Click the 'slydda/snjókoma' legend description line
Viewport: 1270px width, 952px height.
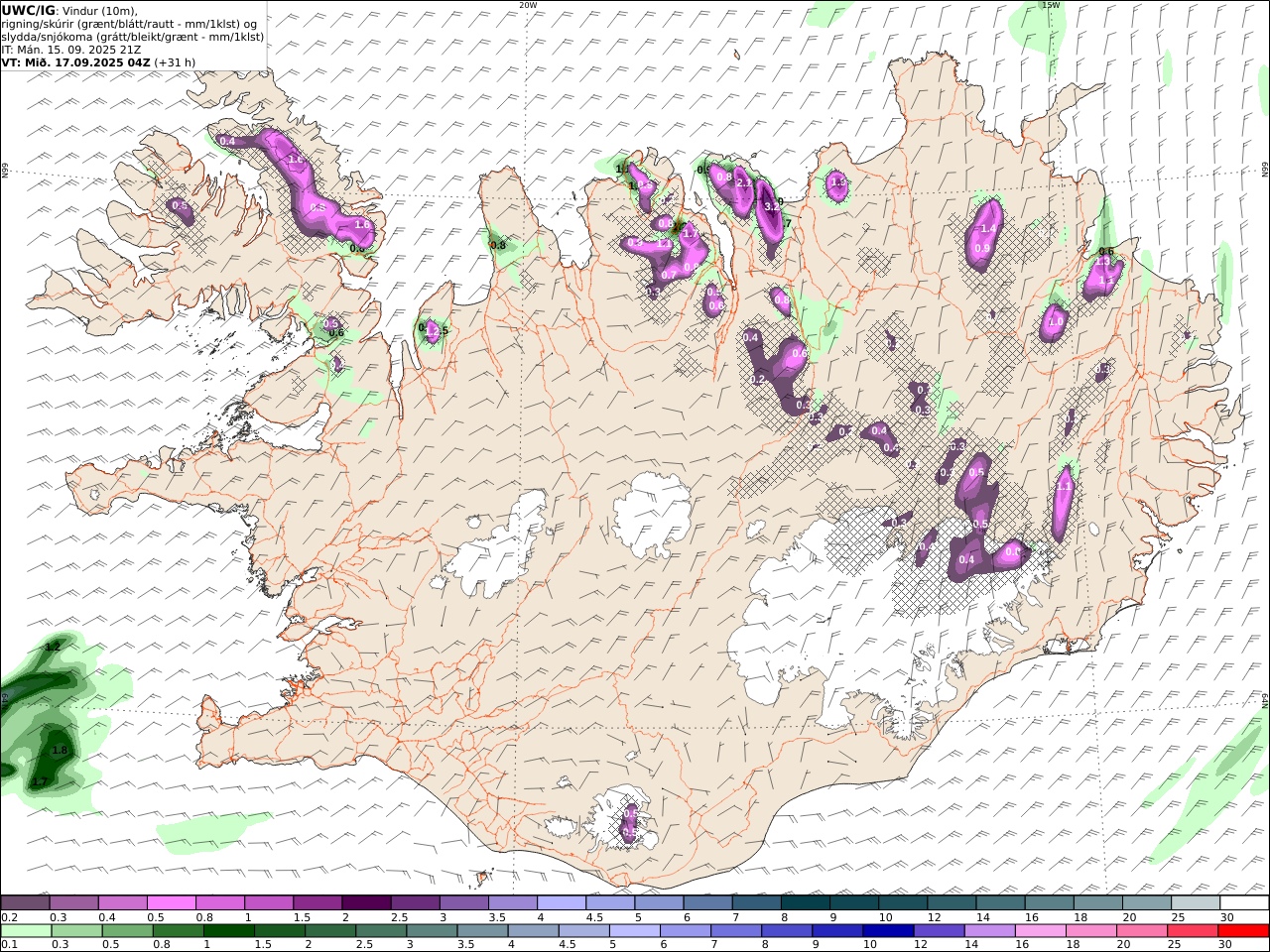click(132, 37)
